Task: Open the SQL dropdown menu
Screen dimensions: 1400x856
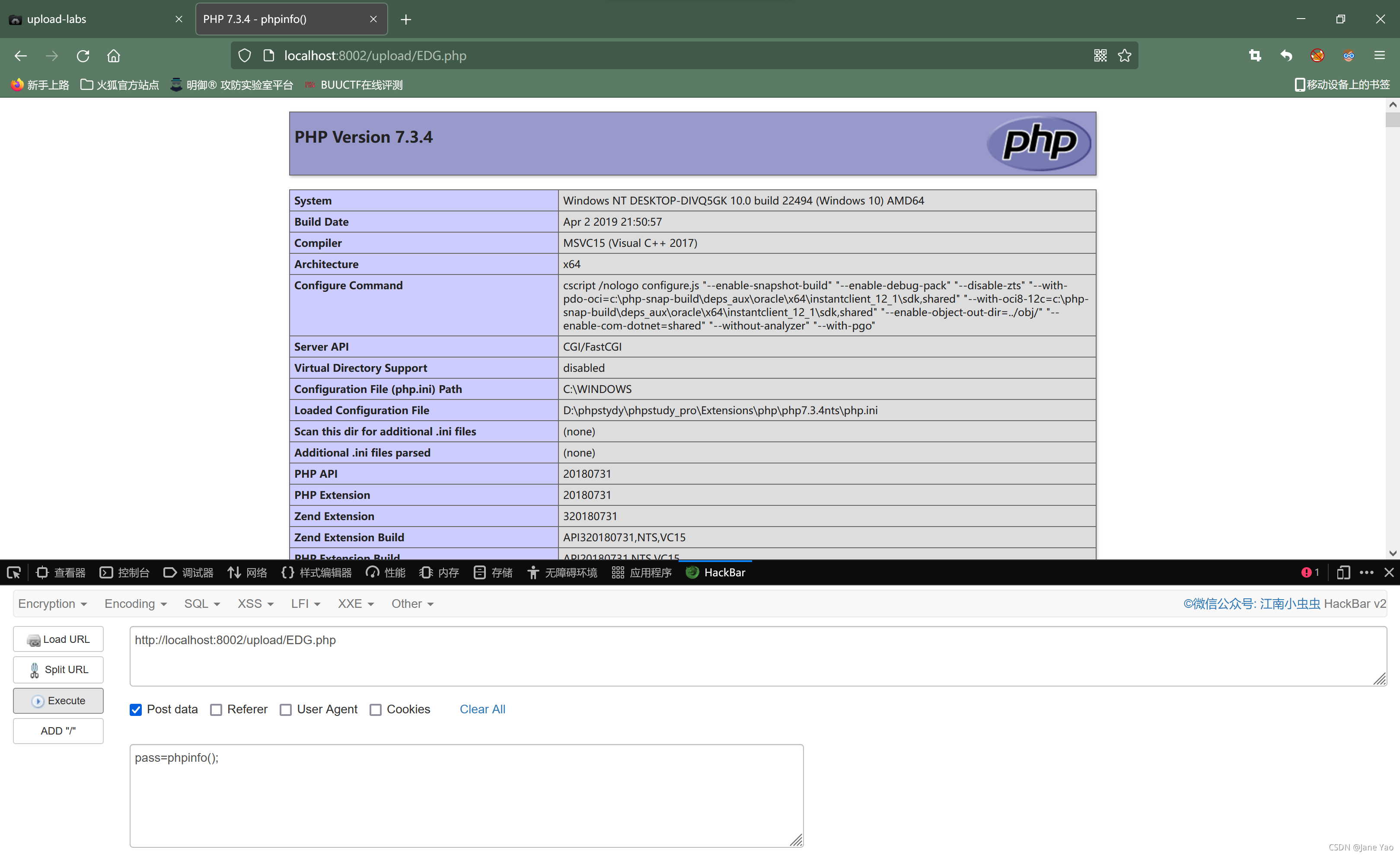Action: click(202, 604)
